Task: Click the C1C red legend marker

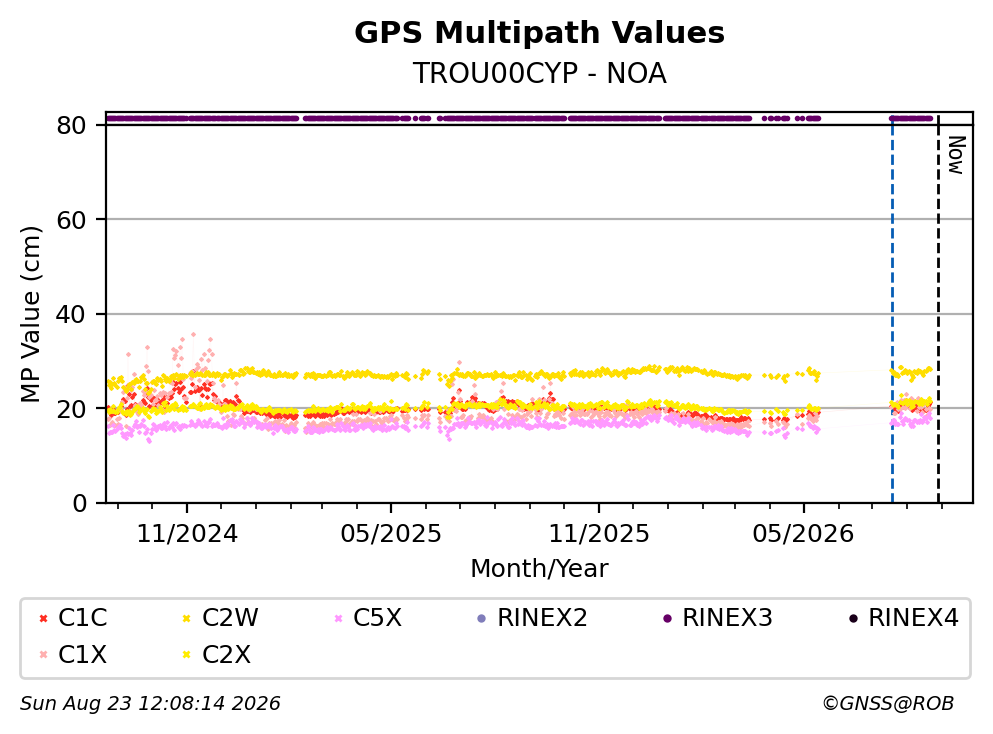Action: 43,618
